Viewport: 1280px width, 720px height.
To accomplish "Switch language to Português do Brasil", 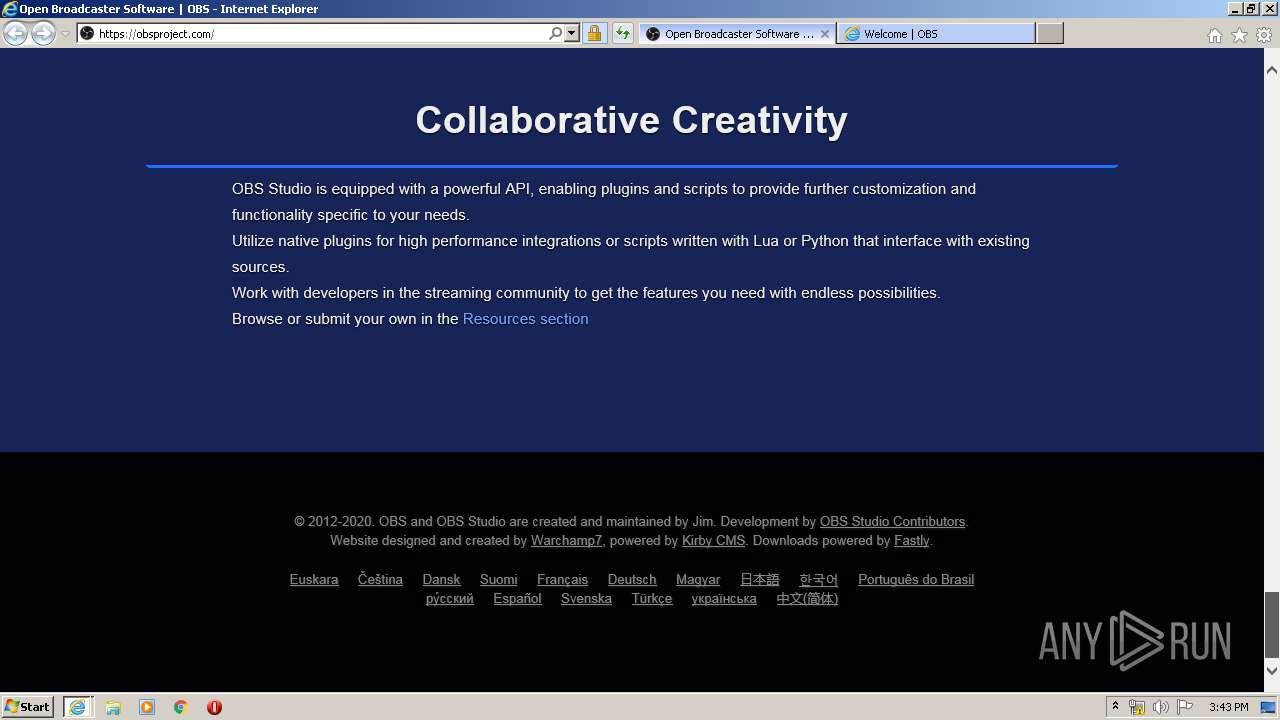I will point(916,580).
